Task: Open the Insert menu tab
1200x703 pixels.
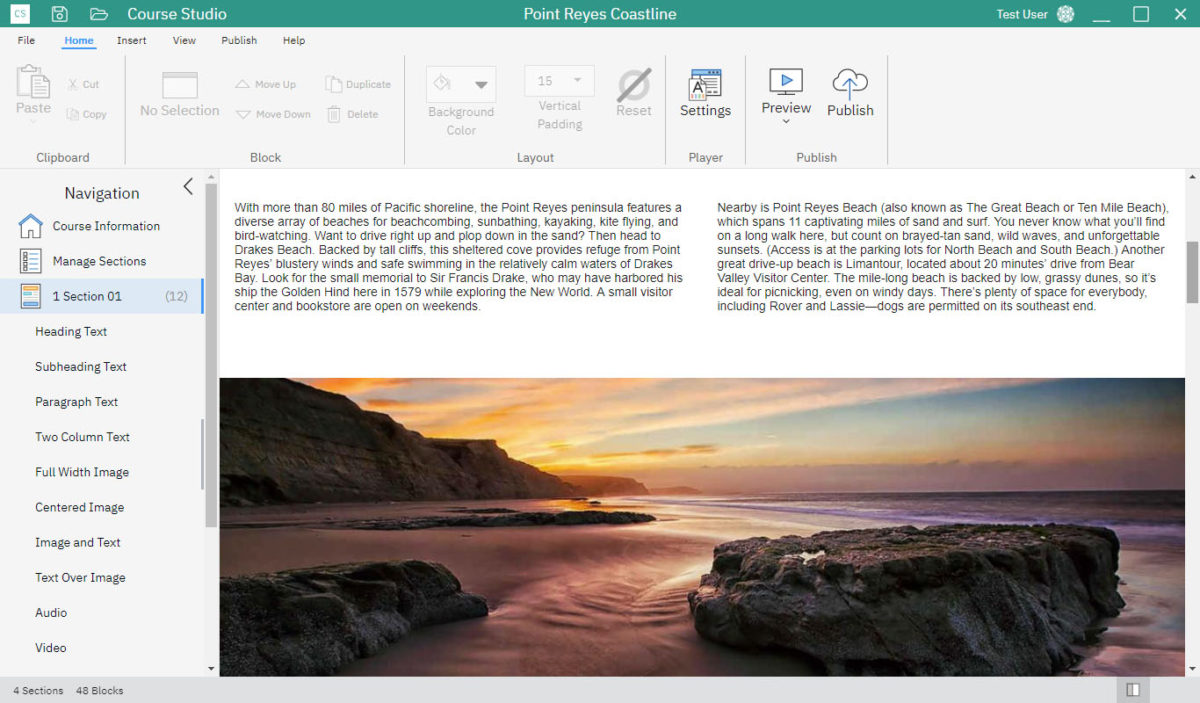Action: pyautogui.click(x=131, y=41)
